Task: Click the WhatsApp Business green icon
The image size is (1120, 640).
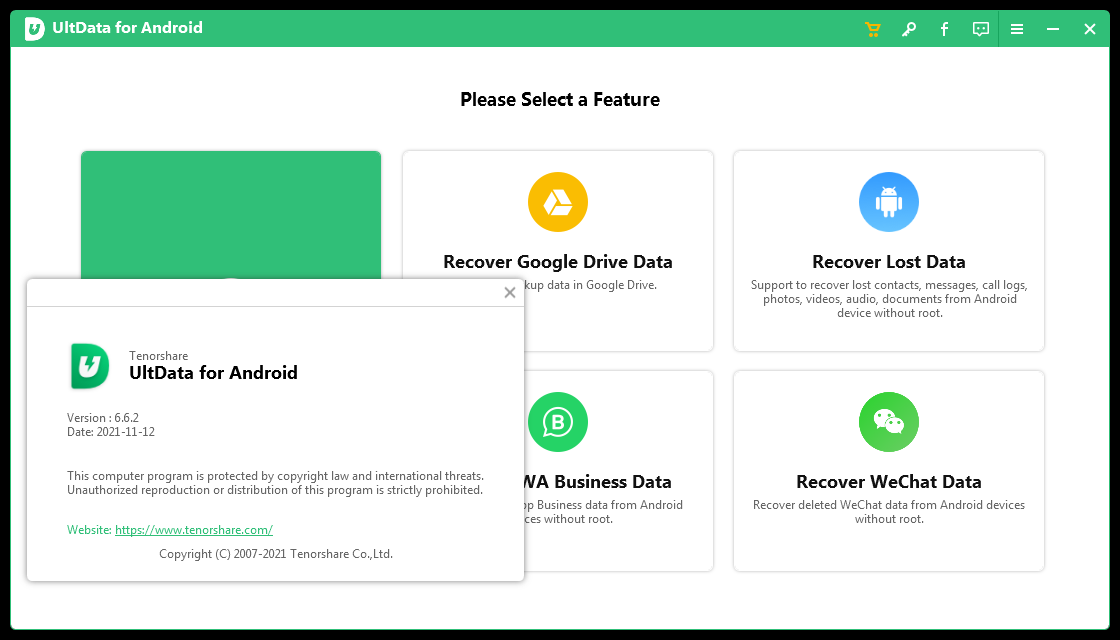Action: (x=558, y=422)
